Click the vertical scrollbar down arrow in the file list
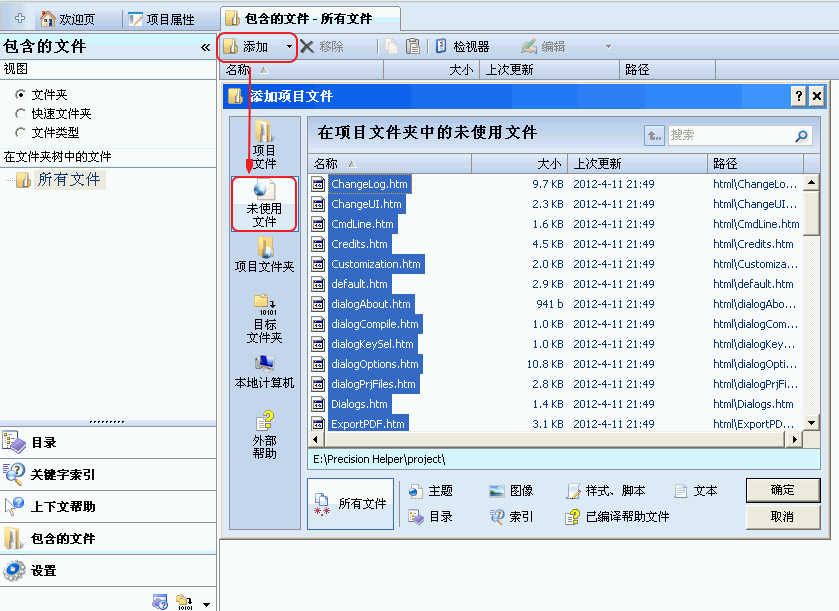Screen dimensions: 839x611 812,423
